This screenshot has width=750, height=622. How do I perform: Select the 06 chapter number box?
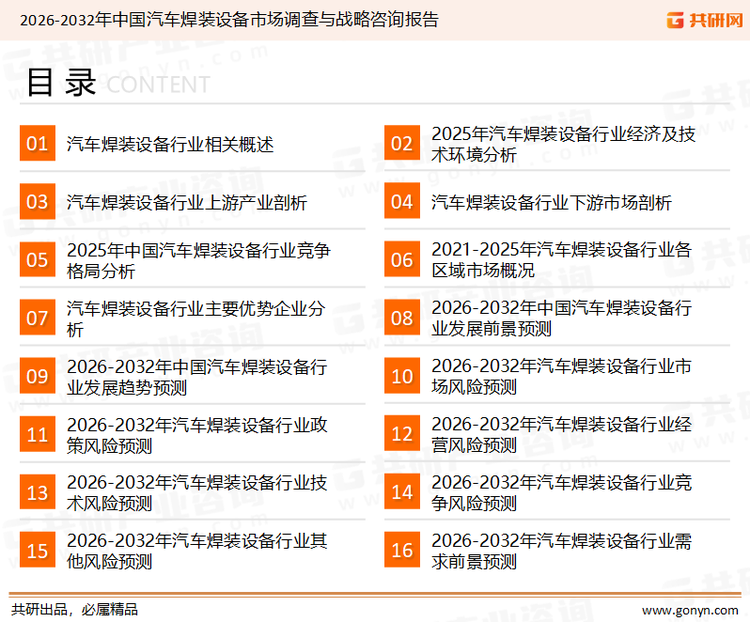pyautogui.click(x=402, y=260)
